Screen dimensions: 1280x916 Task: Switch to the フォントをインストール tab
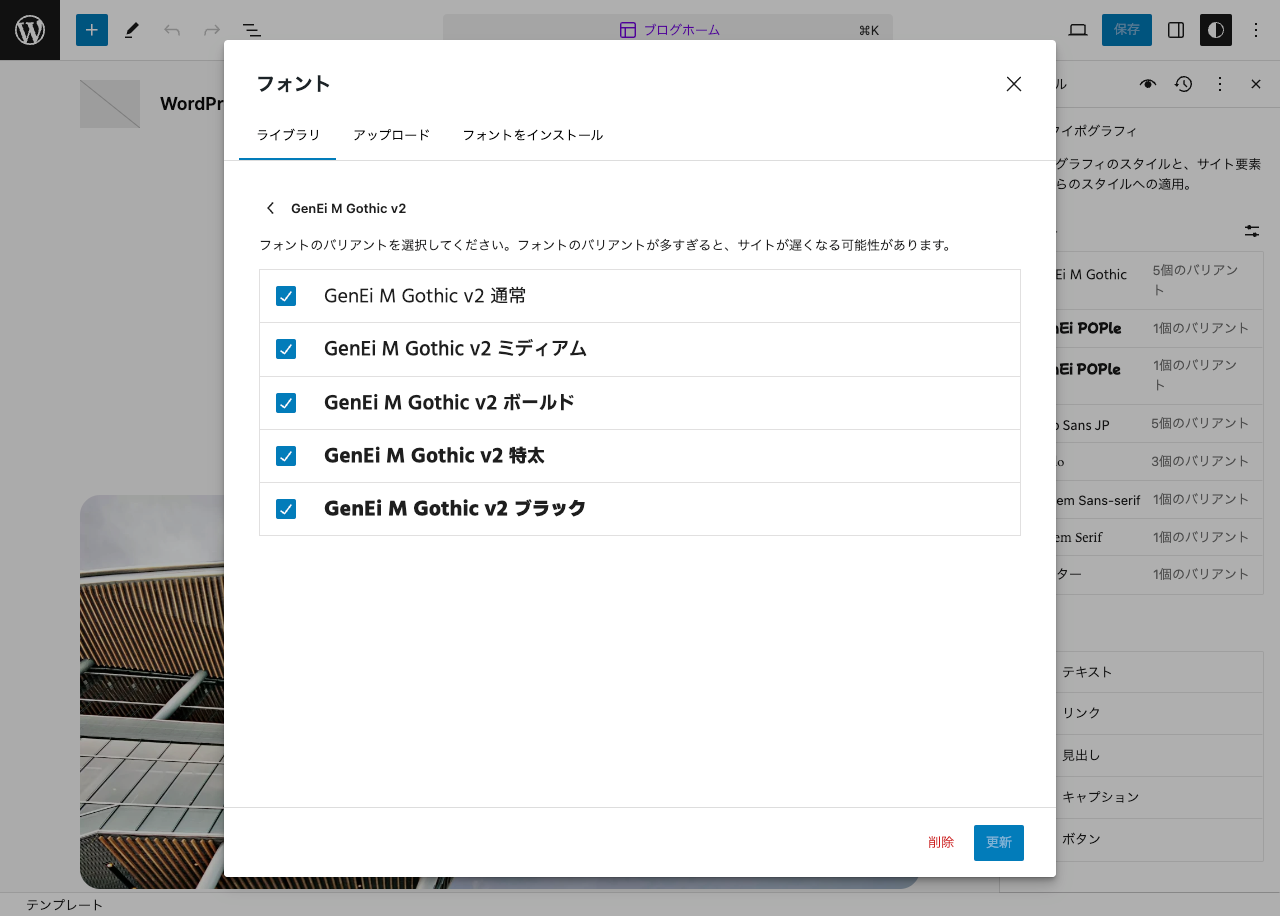[x=532, y=135]
